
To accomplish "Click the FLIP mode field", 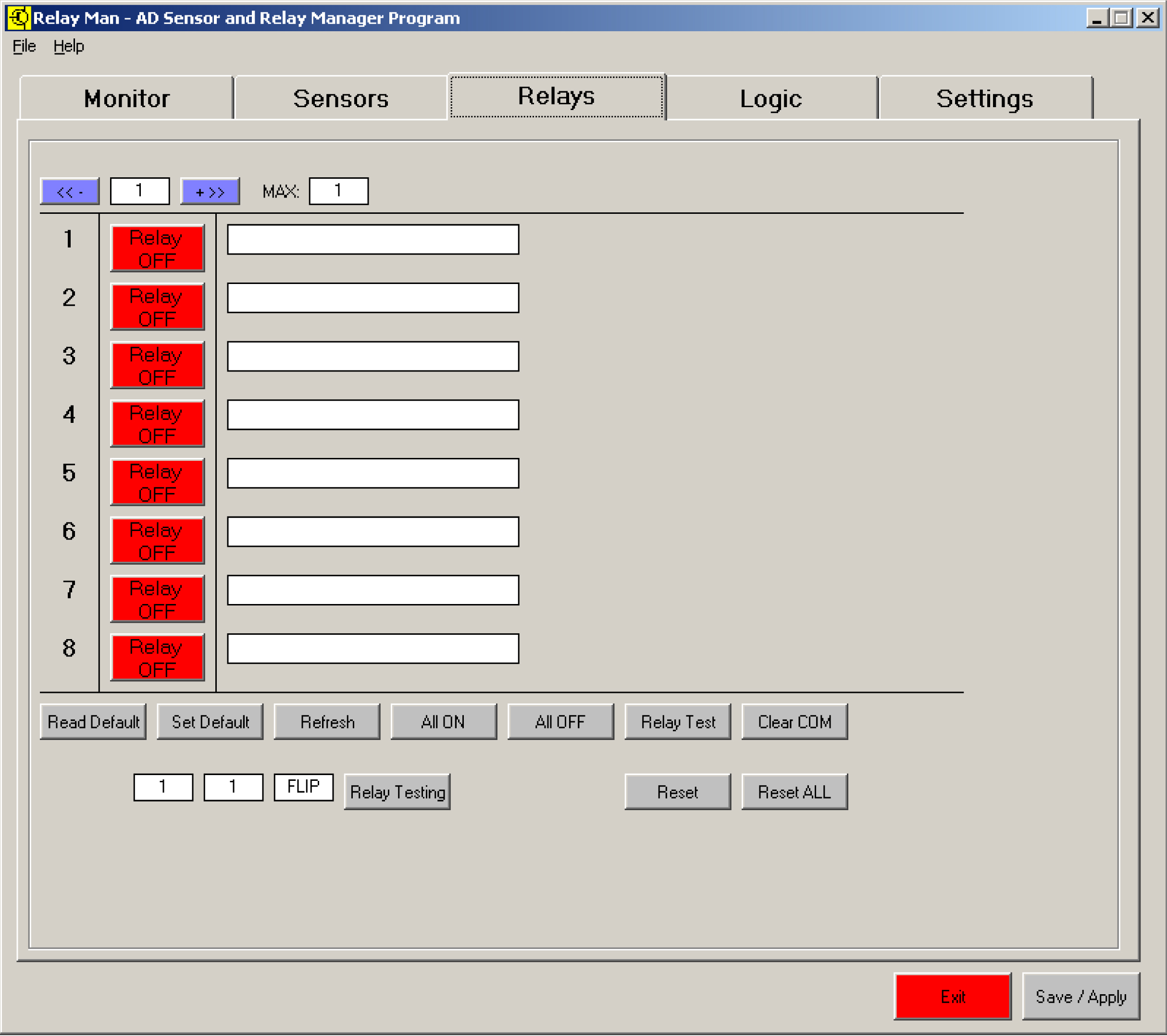I will [303, 787].
